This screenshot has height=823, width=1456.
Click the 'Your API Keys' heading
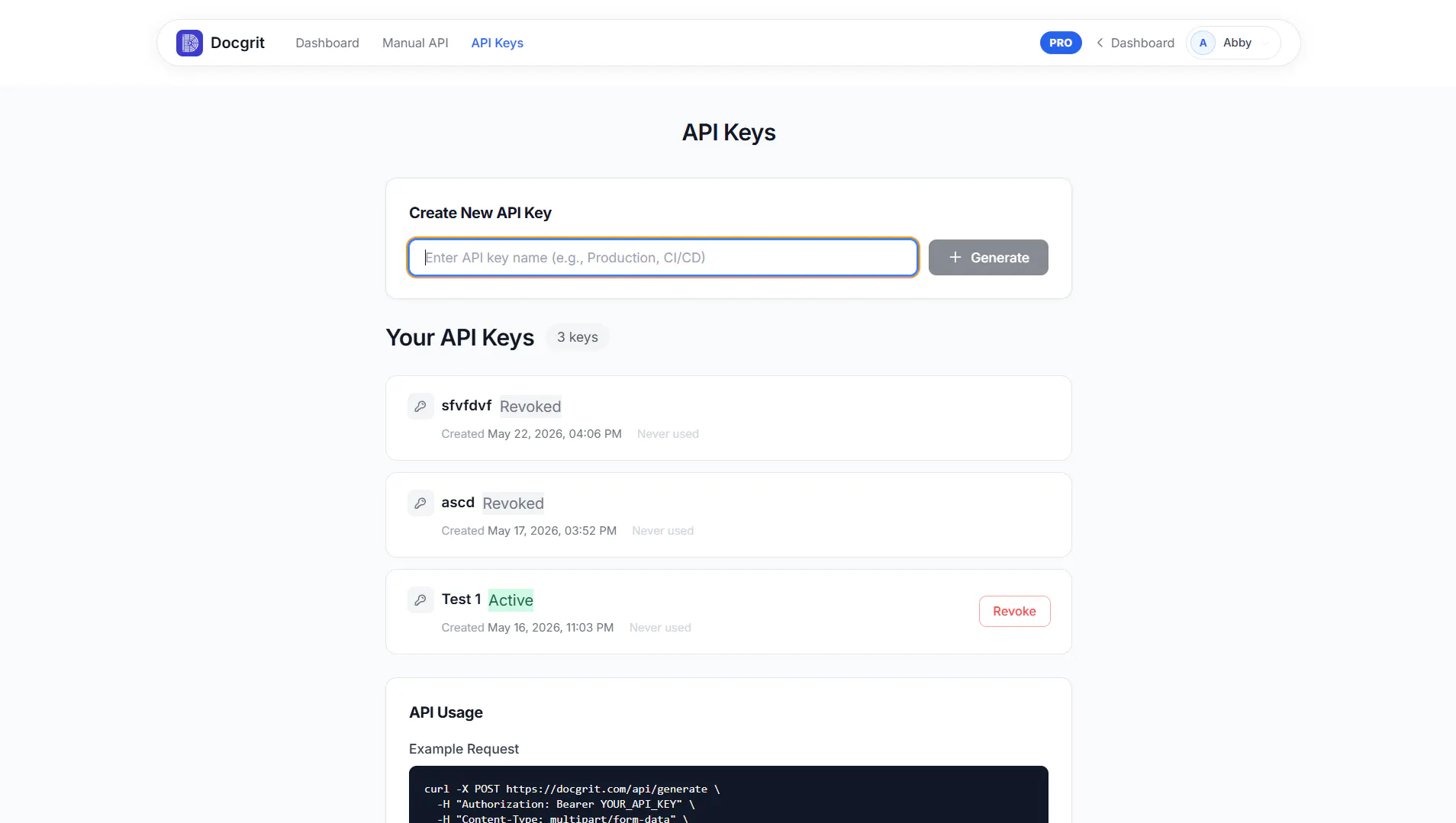pos(459,337)
